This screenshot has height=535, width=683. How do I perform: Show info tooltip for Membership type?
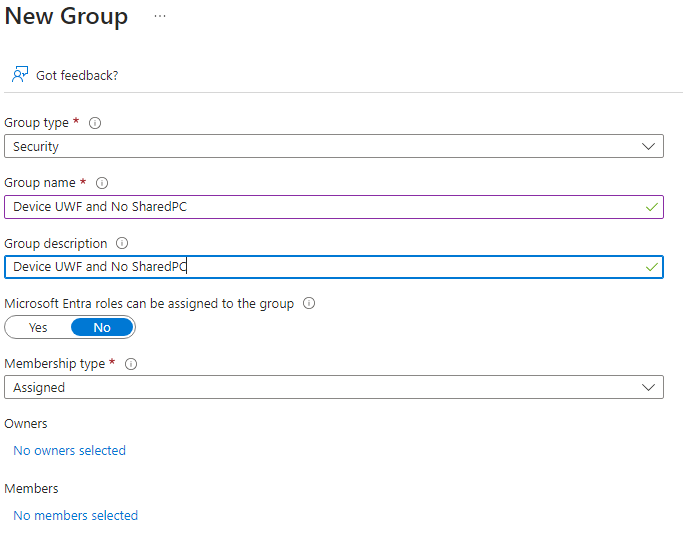[131, 364]
